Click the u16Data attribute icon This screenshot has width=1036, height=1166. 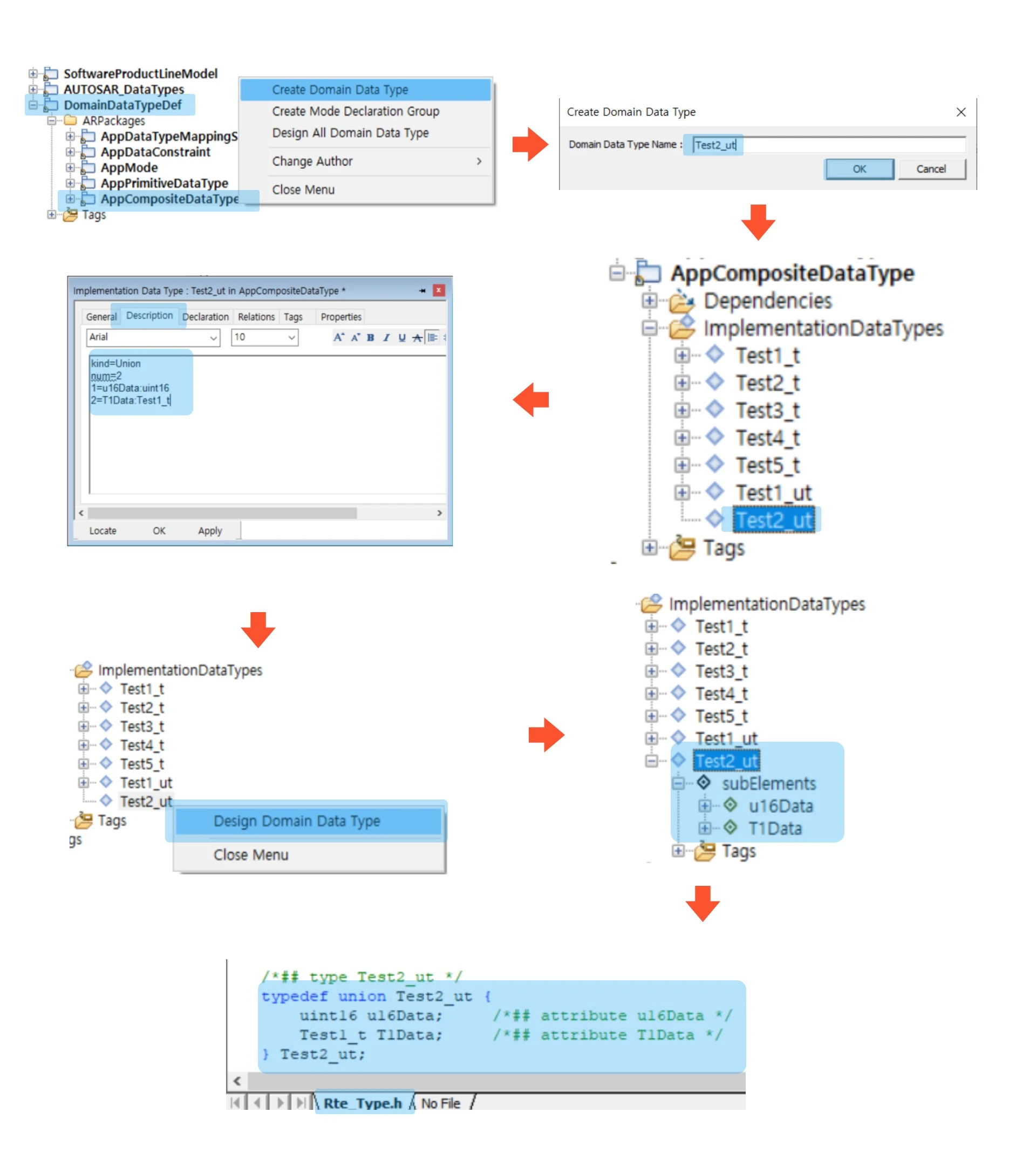pyautogui.click(x=731, y=805)
